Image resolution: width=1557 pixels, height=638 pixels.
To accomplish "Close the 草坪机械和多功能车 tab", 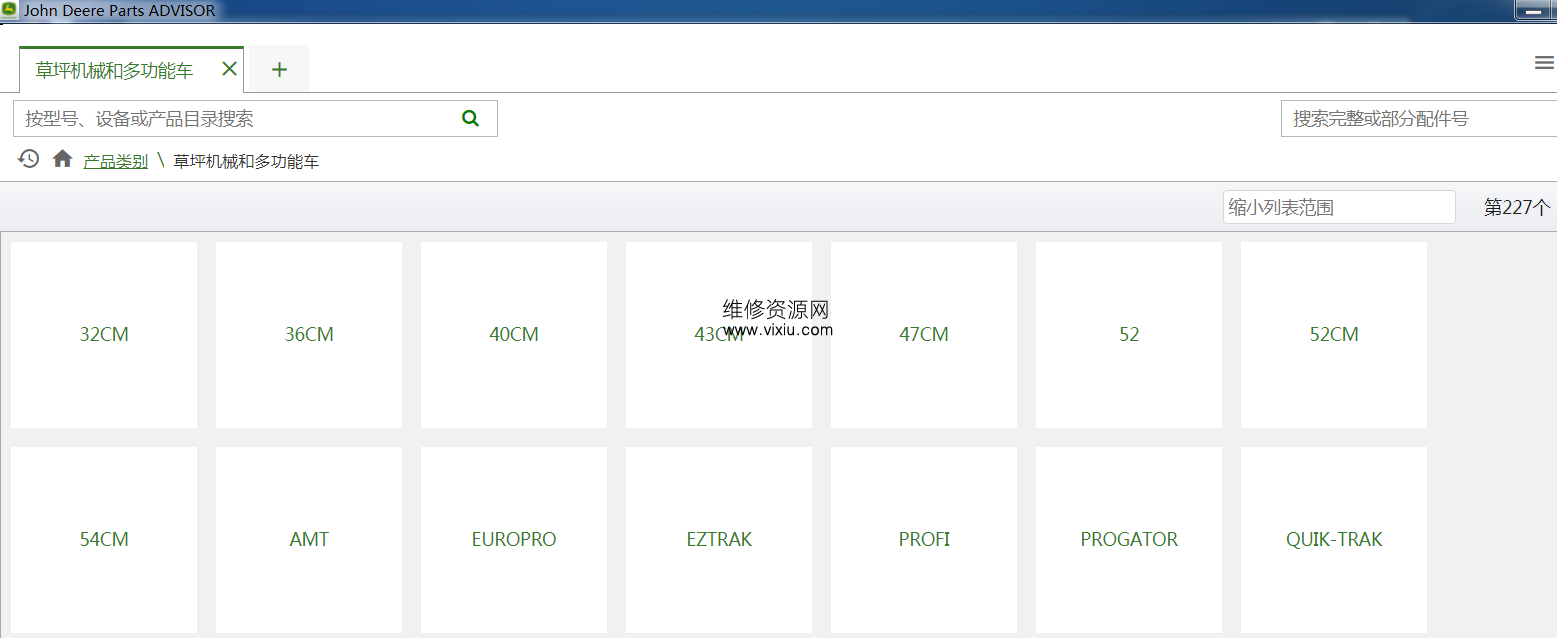I will click(x=229, y=69).
